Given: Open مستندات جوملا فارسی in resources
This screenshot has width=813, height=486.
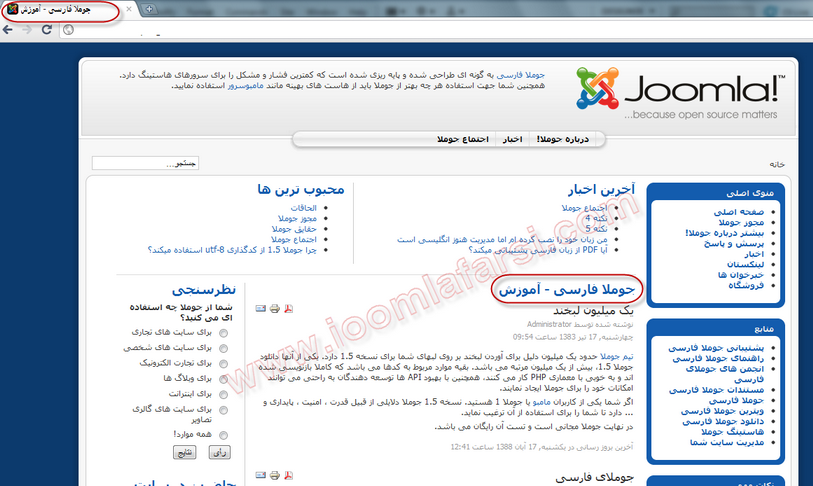Looking at the screenshot, I should tap(716, 390).
